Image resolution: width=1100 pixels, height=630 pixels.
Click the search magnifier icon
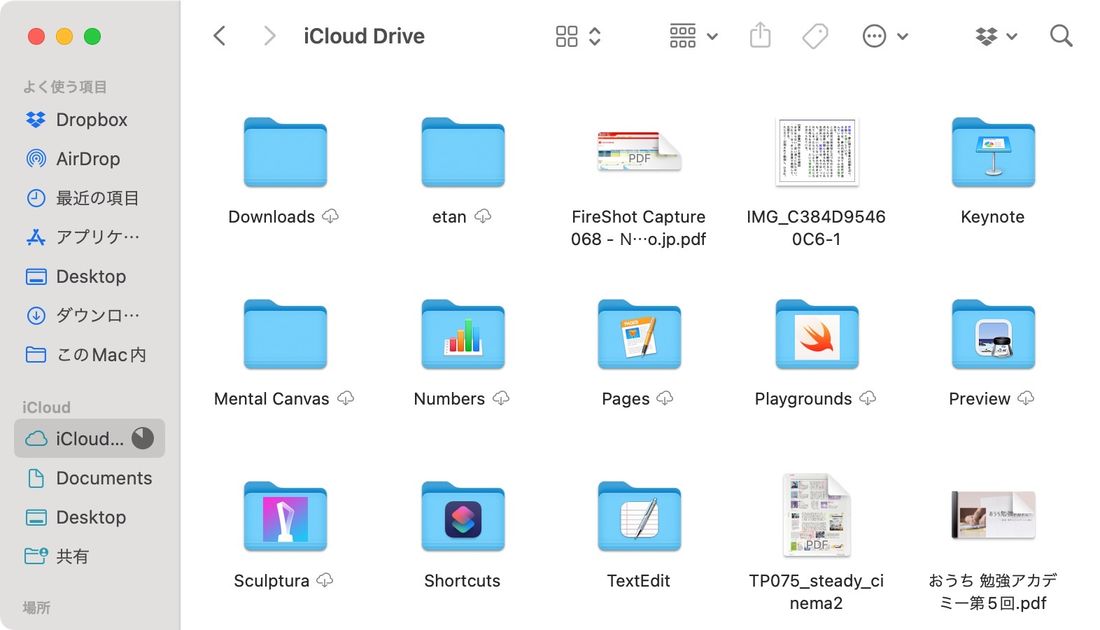(x=1061, y=36)
